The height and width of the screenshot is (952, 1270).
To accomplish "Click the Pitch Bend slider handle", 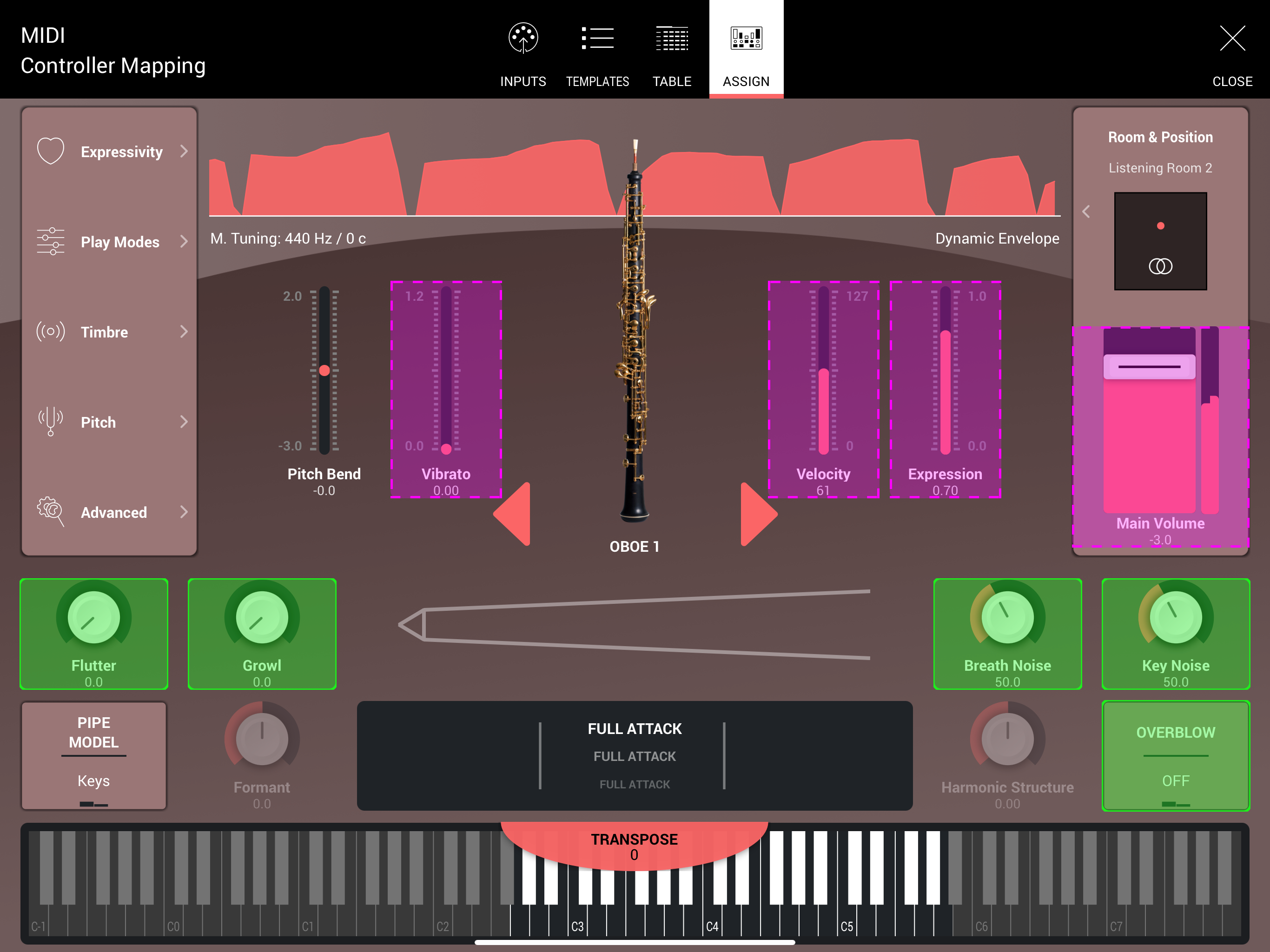I will [x=324, y=370].
